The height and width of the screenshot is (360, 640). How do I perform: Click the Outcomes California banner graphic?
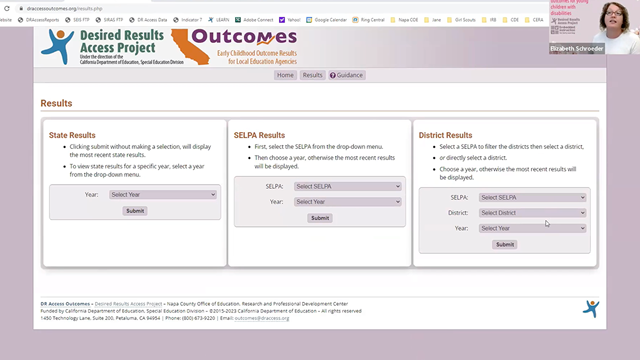tap(235, 47)
